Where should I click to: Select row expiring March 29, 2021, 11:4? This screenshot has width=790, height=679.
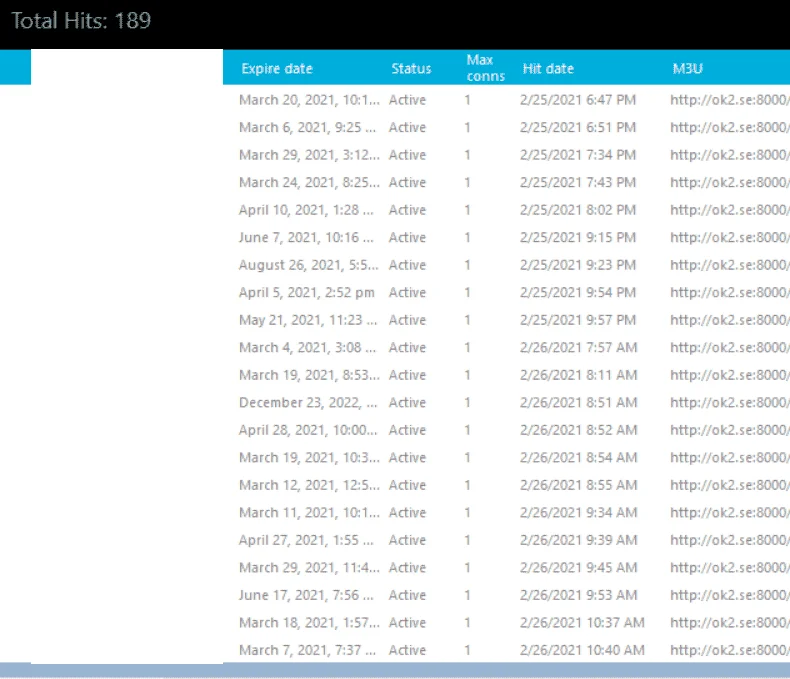point(506,568)
